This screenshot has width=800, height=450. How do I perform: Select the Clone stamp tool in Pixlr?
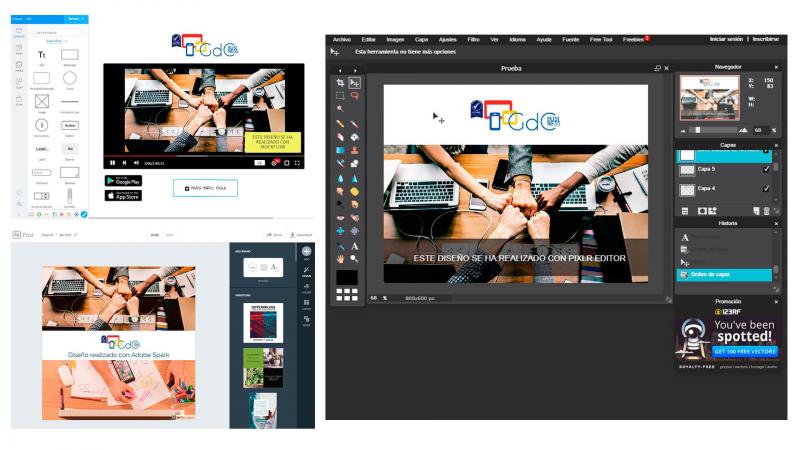tap(354, 150)
